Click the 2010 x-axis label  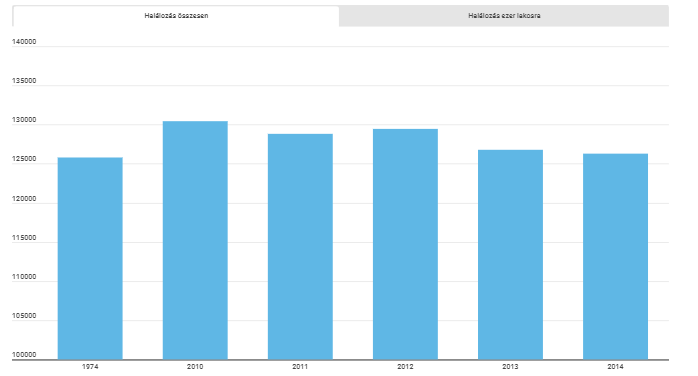coord(195,367)
